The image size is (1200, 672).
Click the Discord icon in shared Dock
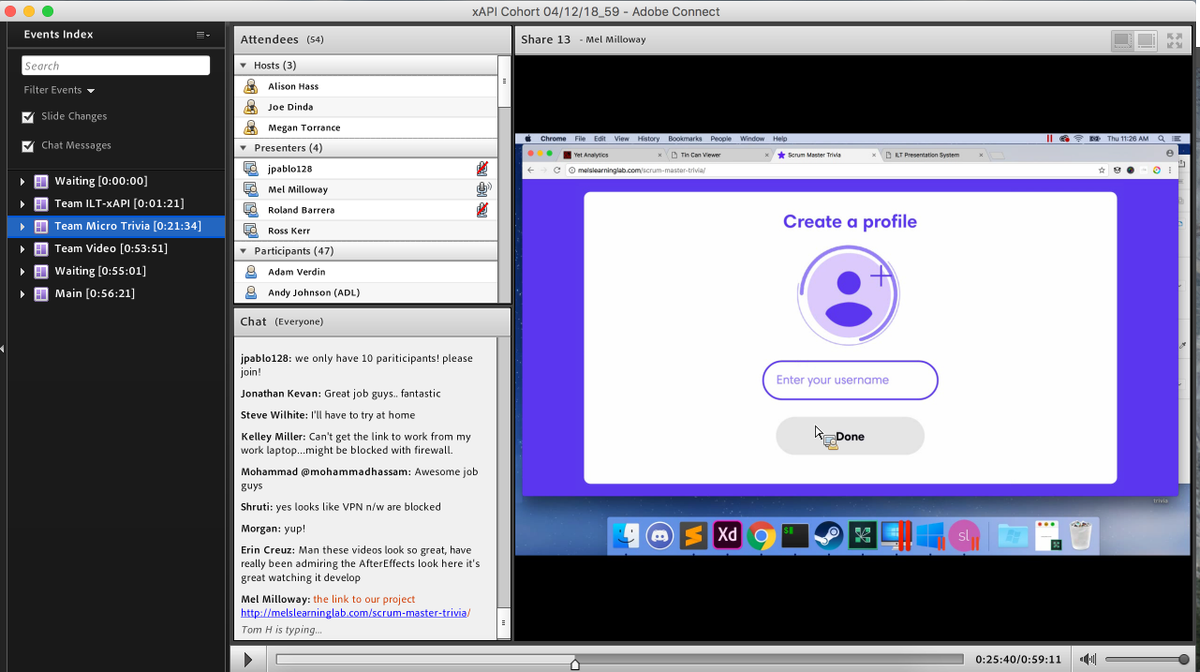point(660,536)
